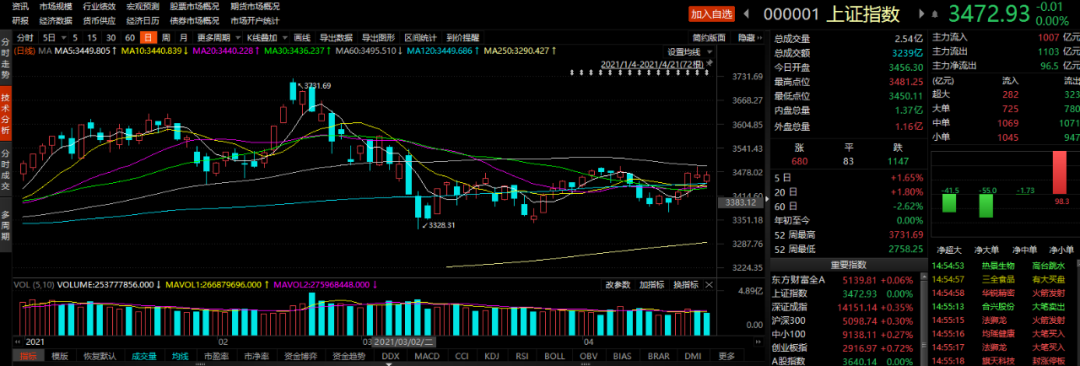Select 沪深300 in the index list
This screenshot has height=366, width=1080.
[x=787, y=321]
